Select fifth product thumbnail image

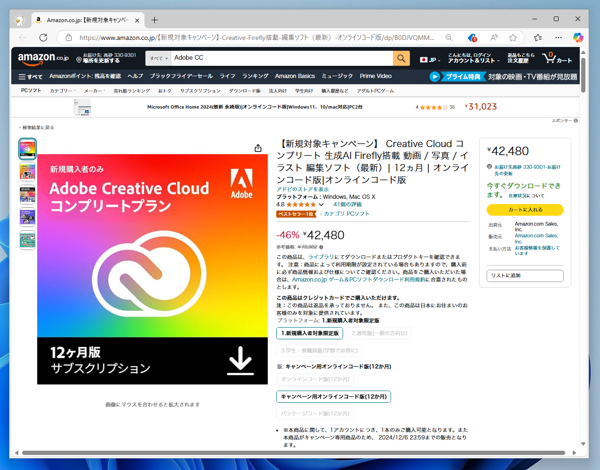coord(28,240)
